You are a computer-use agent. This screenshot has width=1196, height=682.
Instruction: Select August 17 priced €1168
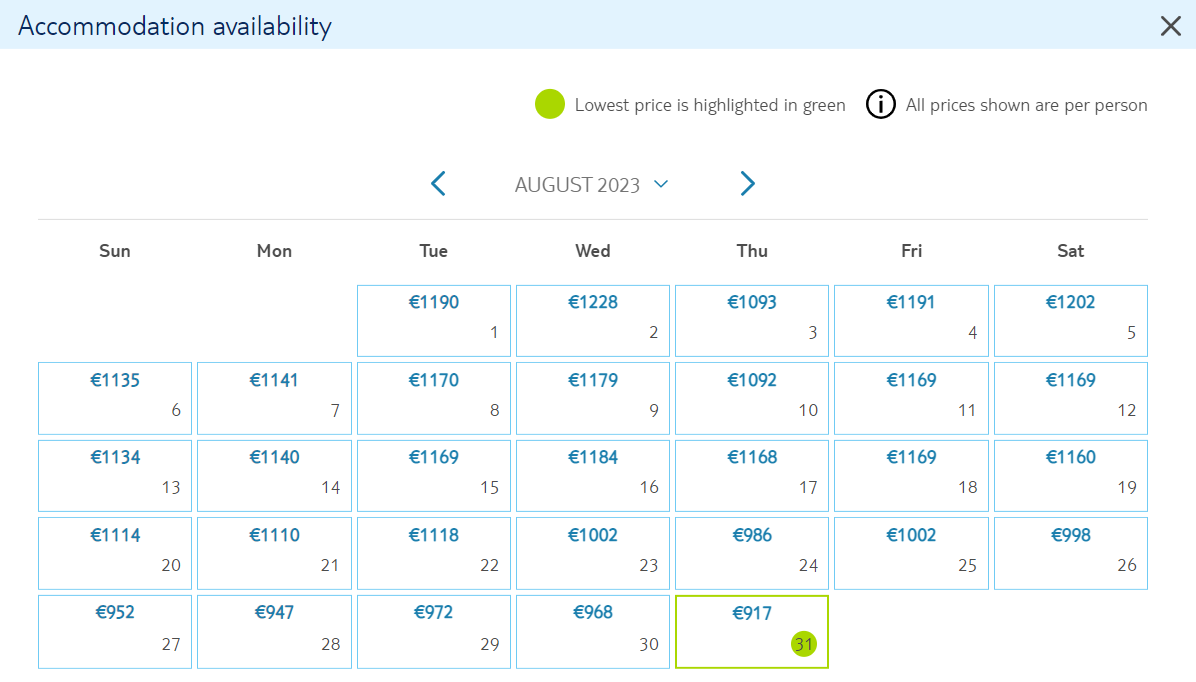[751, 475]
